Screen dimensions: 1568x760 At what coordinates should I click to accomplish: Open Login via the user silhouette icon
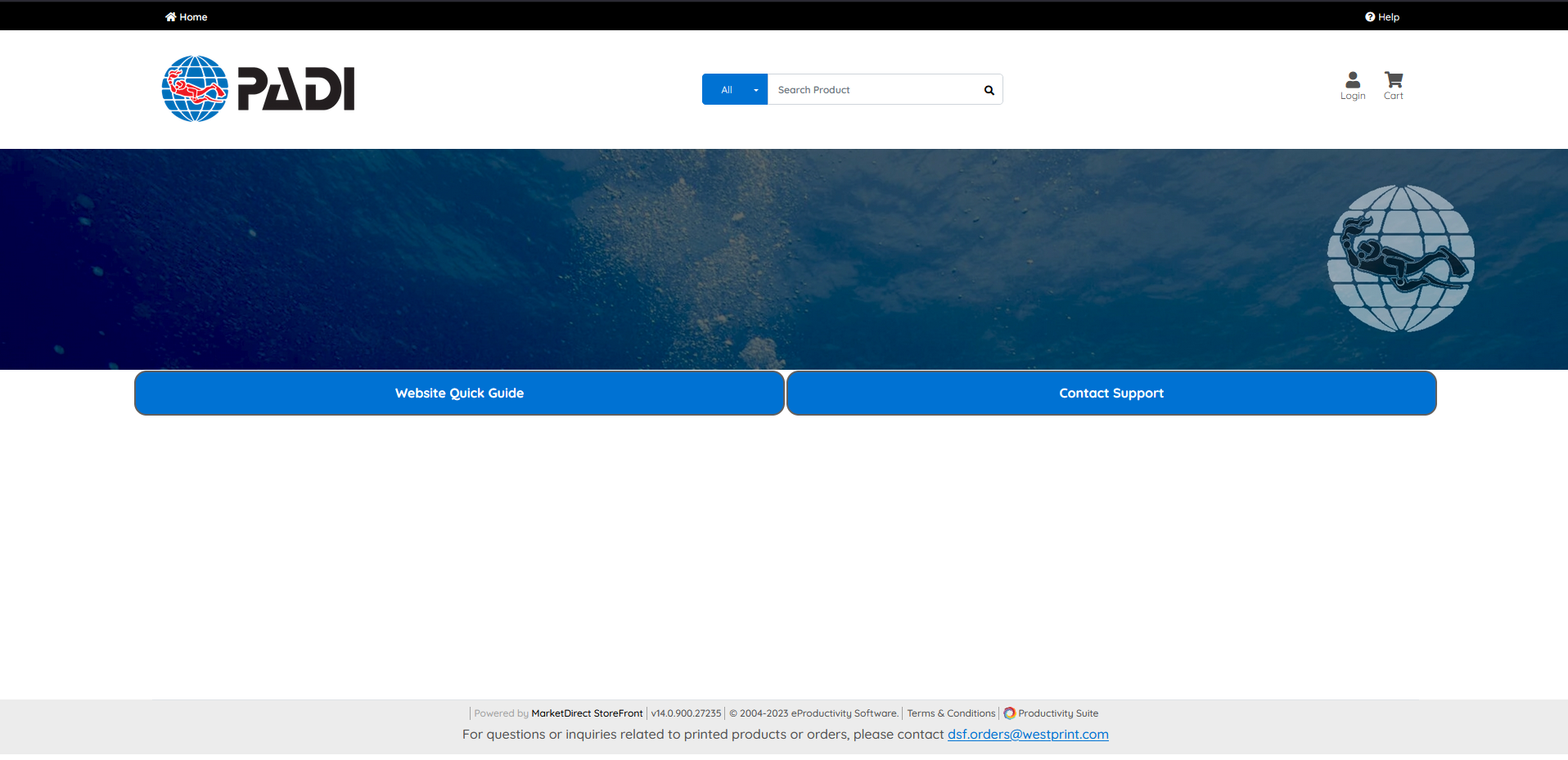coord(1353,80)
